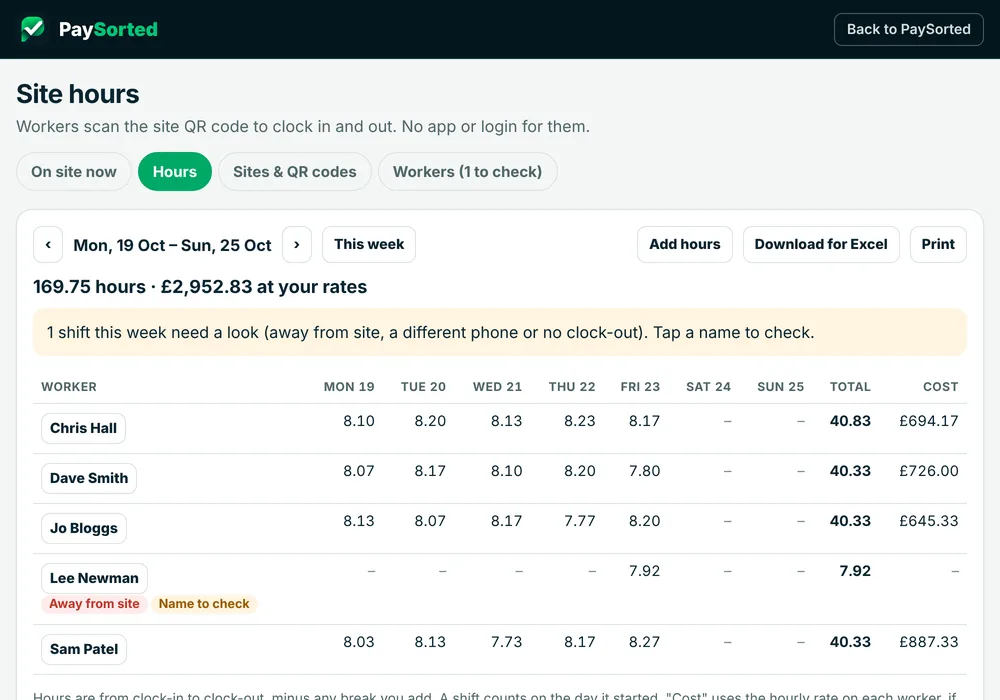Click Sam Patel's Friday hours 8.27
The height and width of the screenshot is (700, 1000).
(644, 642)
